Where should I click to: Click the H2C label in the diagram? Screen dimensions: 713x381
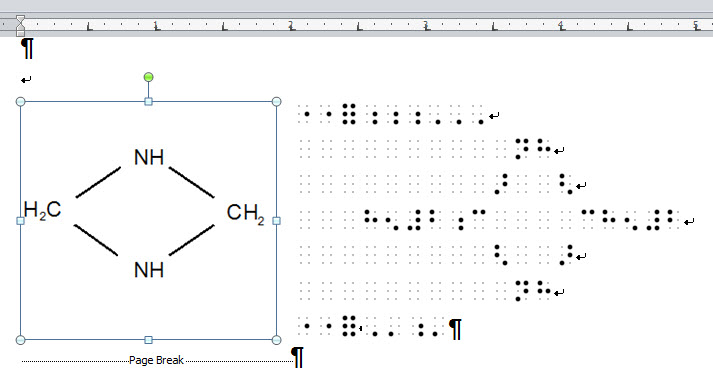coord(42,210)
